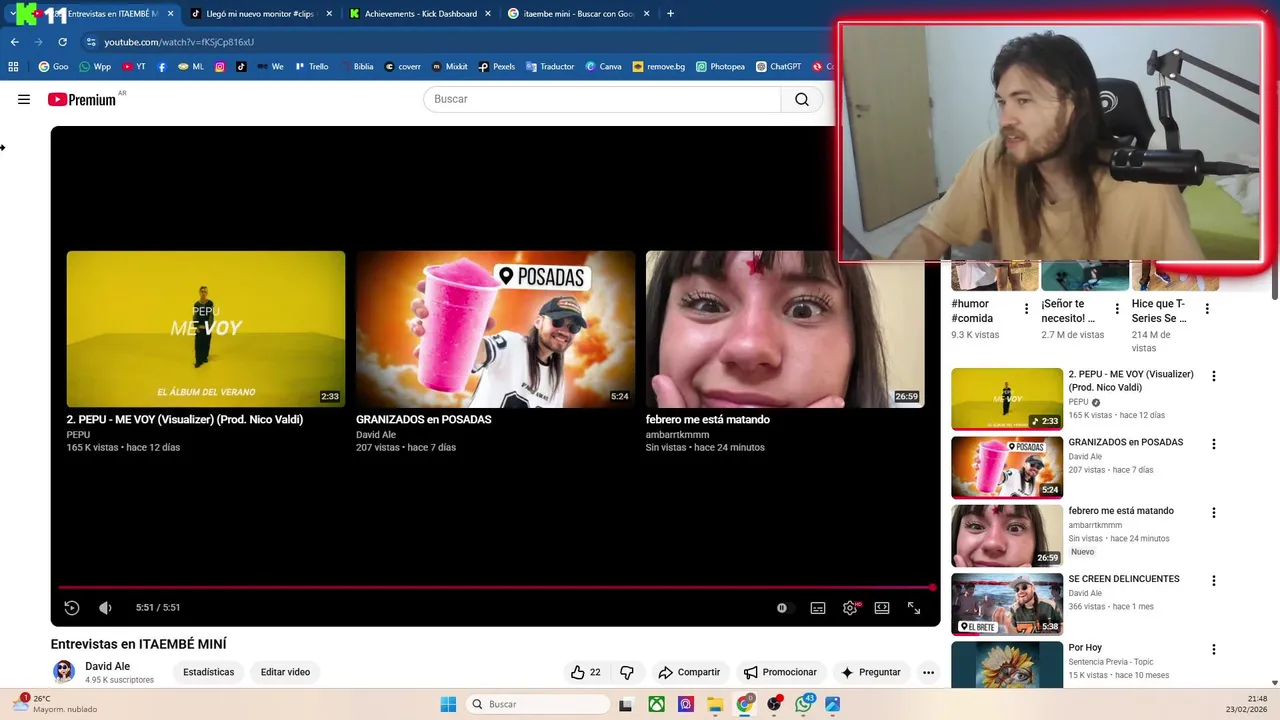Click the Preguntar button
1280x720 pixels.
(871, 672)
